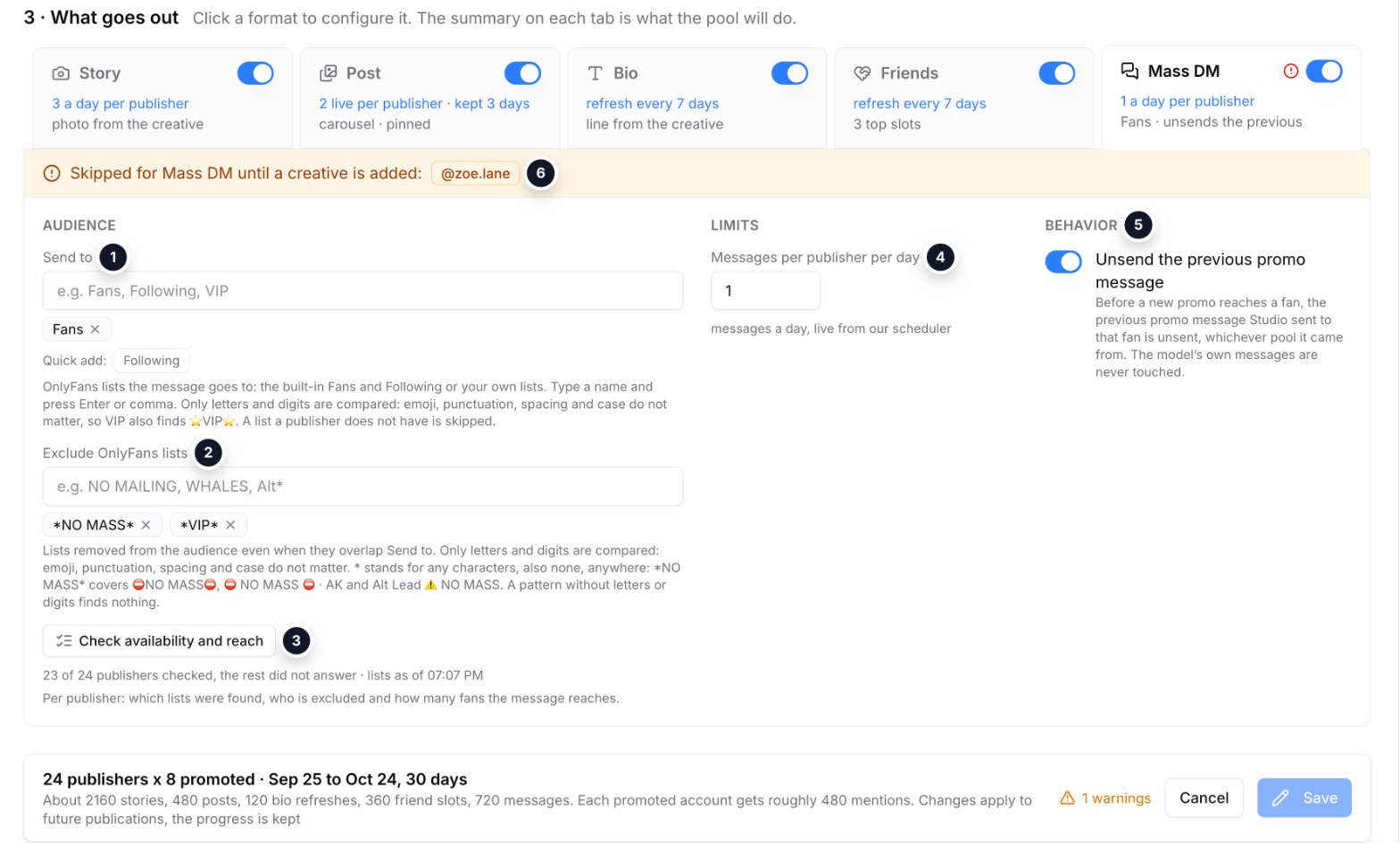The image size is (1400, 843).
Task: Click '24 publishers x 8 promoted' heading
Action: (255, 780)
